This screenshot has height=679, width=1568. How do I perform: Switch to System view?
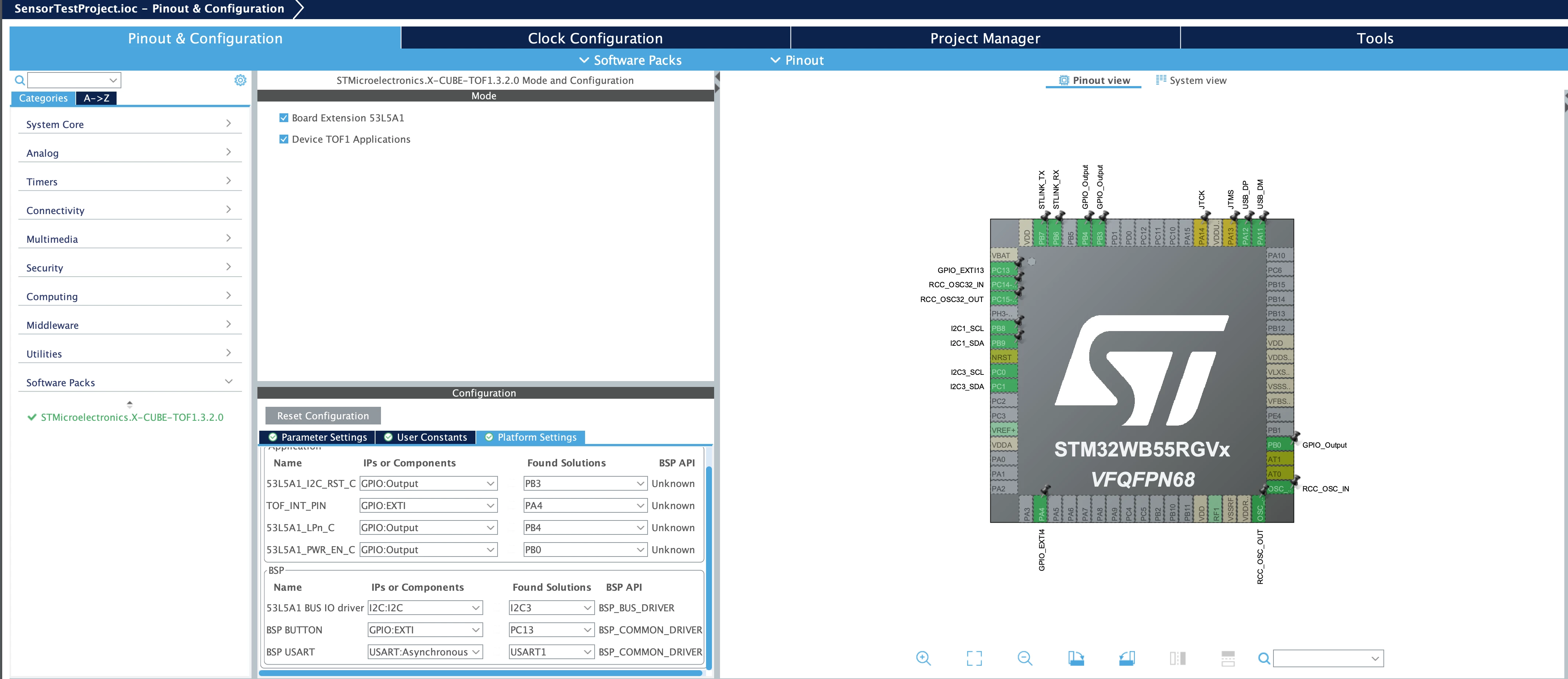(1191, 80)
